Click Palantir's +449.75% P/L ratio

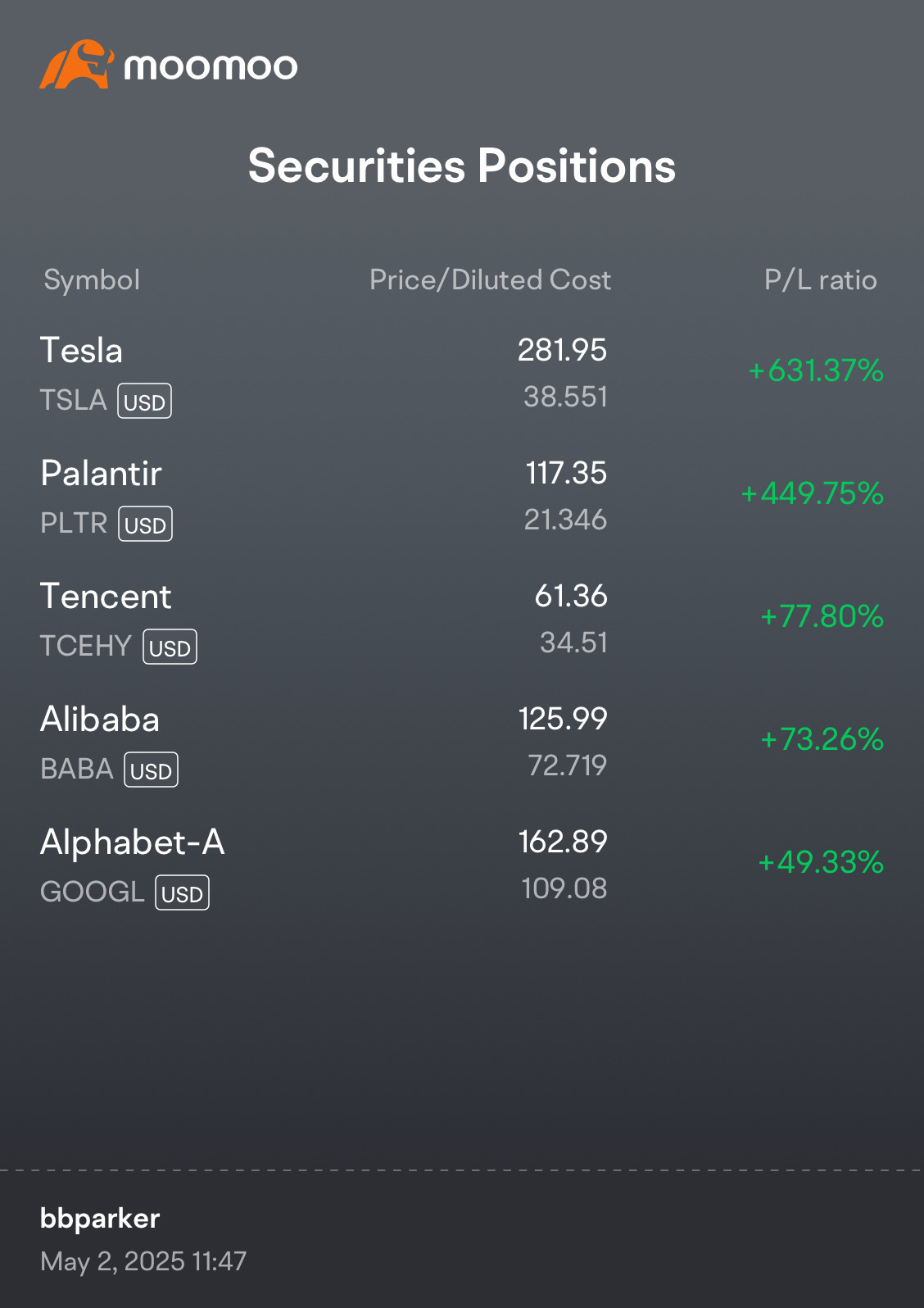pos(812,493)
